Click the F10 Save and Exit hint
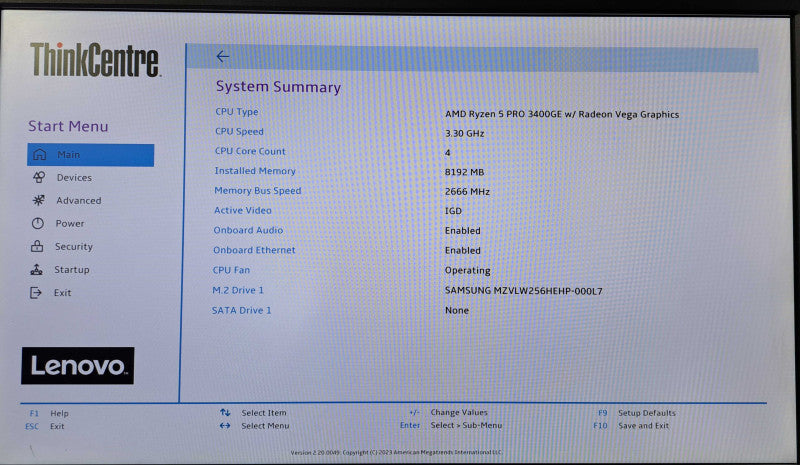800x465 pixels. pos(631,425)
